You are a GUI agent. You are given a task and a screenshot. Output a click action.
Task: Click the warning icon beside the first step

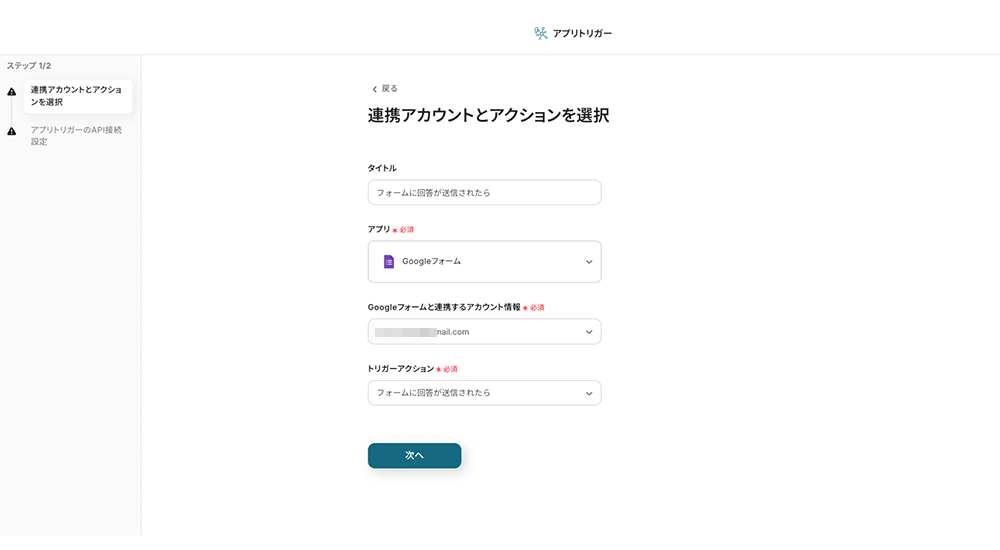pyautogui.click(x=12, y=91)
